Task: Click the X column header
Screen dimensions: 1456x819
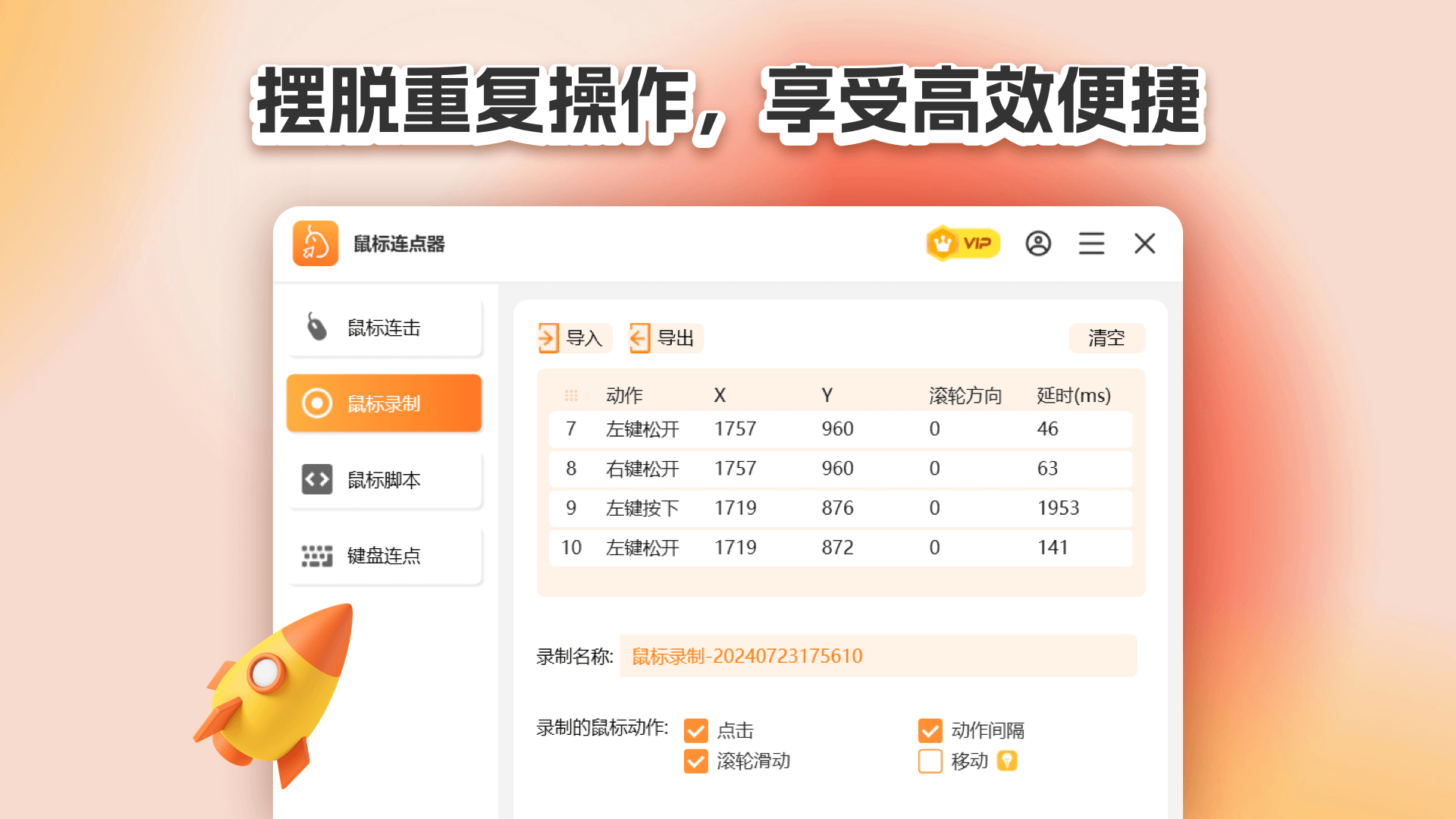Action: tap(720, 395)
